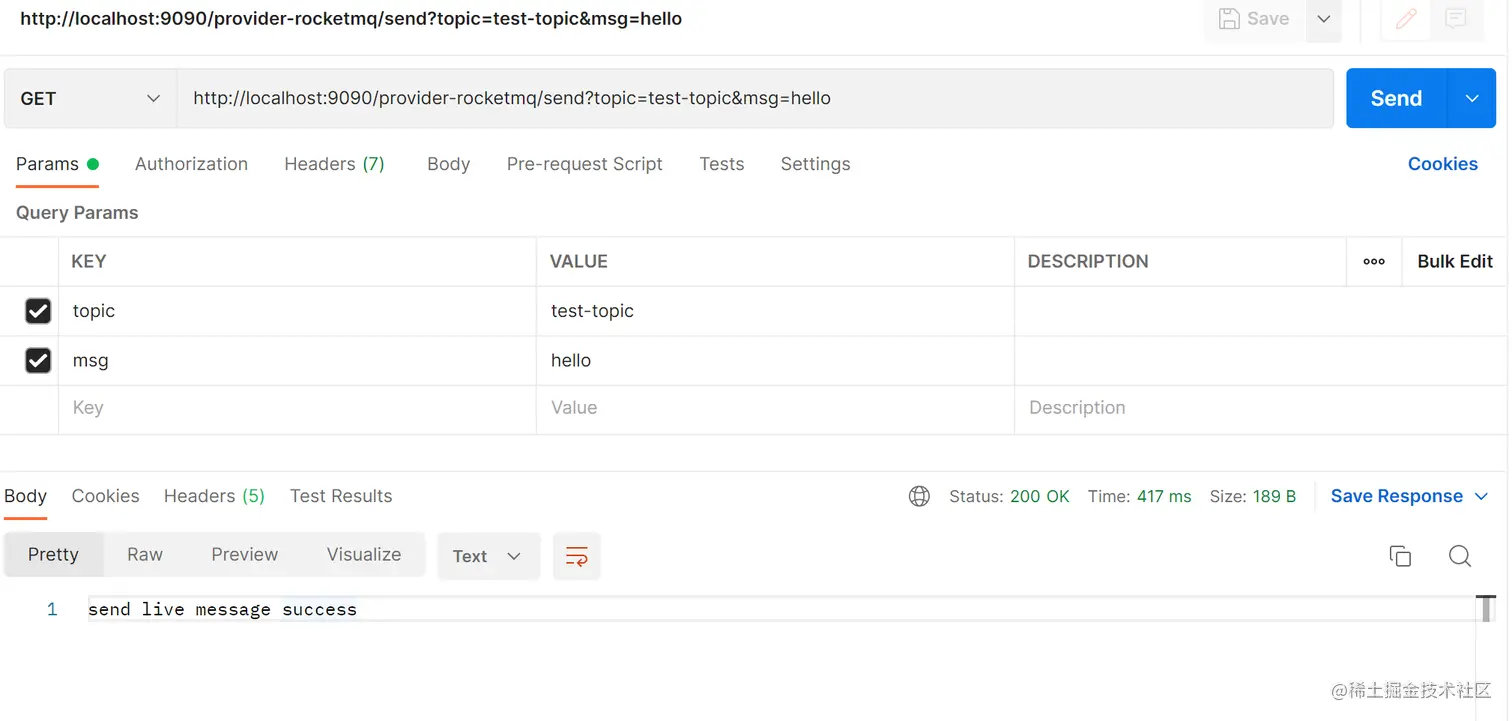Click the Time 417 ms text
The height and width of the screenshot is (721, 1512).
(x=1139, y=496)
